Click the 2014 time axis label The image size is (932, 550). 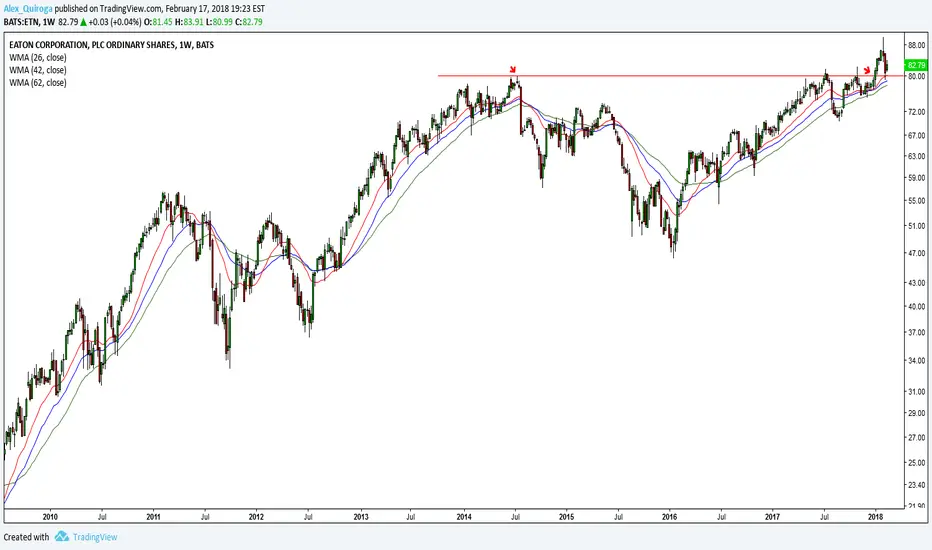tap(464, 517)
